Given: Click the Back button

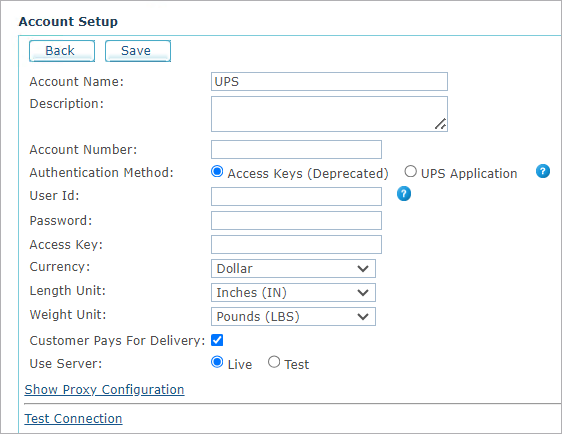Looking at the screenshot, I should [x=62, y=51].
